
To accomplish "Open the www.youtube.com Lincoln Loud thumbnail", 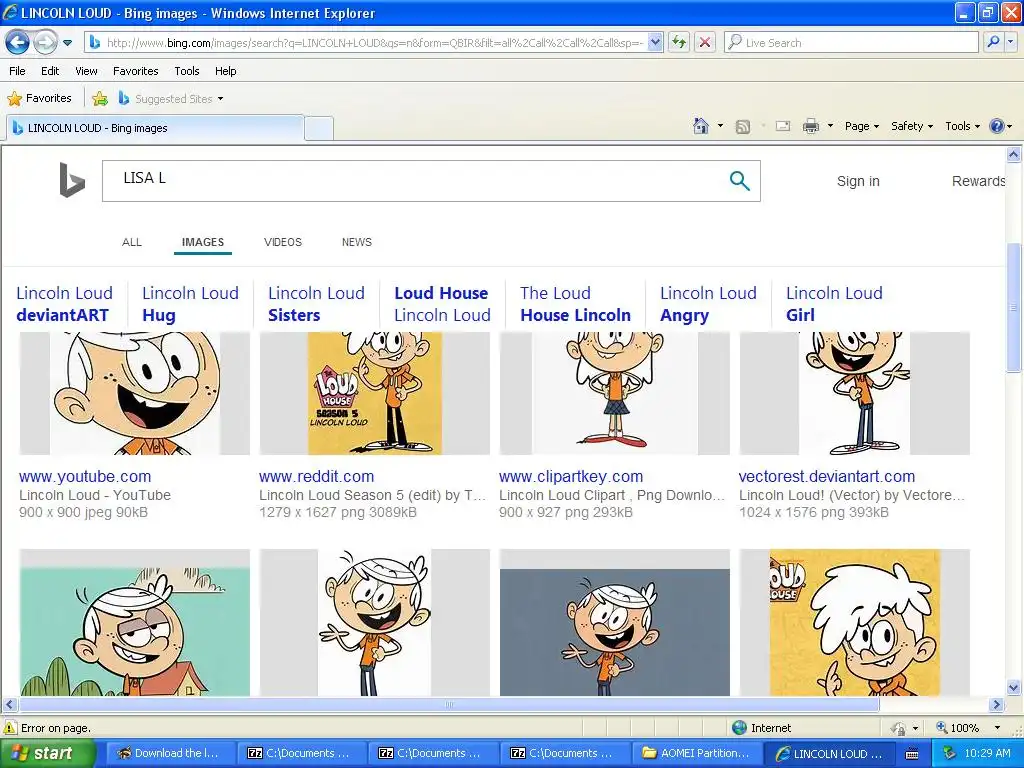I will [135, 393].
